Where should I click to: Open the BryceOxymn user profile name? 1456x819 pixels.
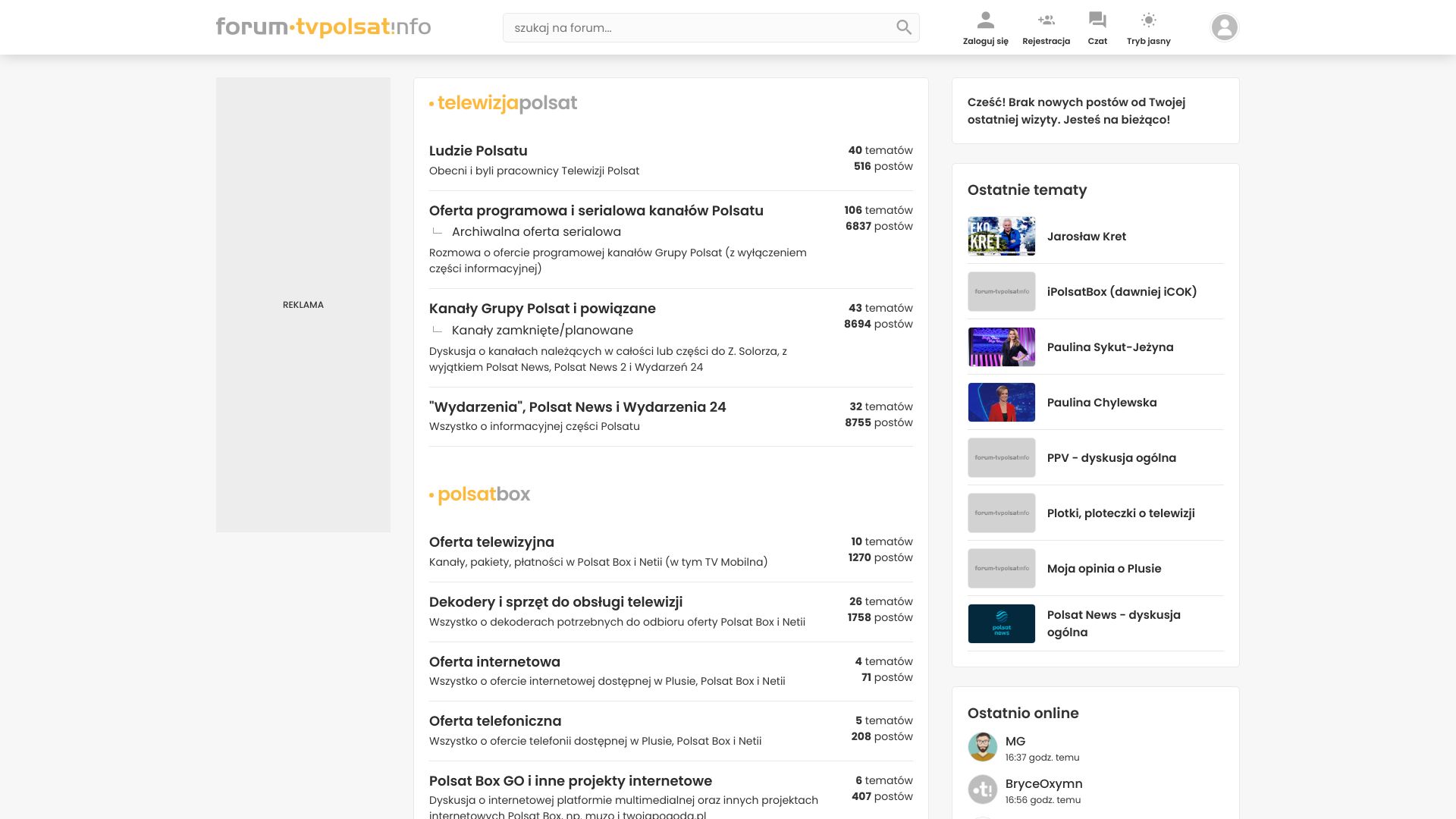[x=1043, y=784]
